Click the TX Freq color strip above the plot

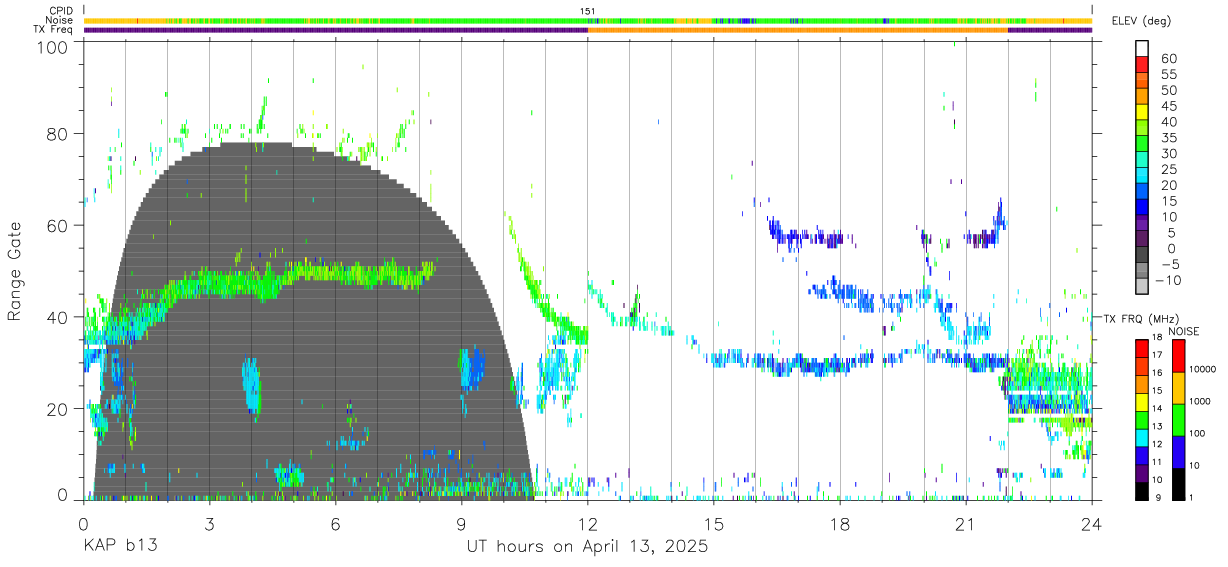click(588, 30)
